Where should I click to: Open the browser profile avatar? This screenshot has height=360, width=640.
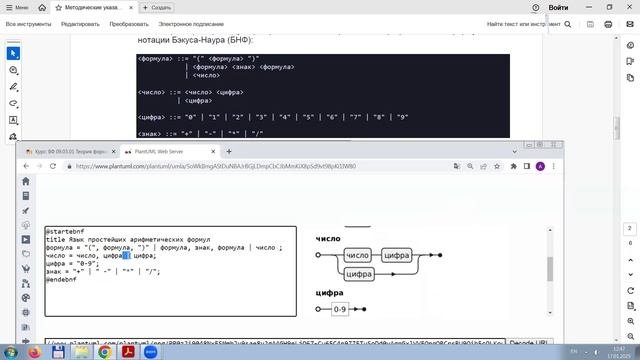pos(540,166)
